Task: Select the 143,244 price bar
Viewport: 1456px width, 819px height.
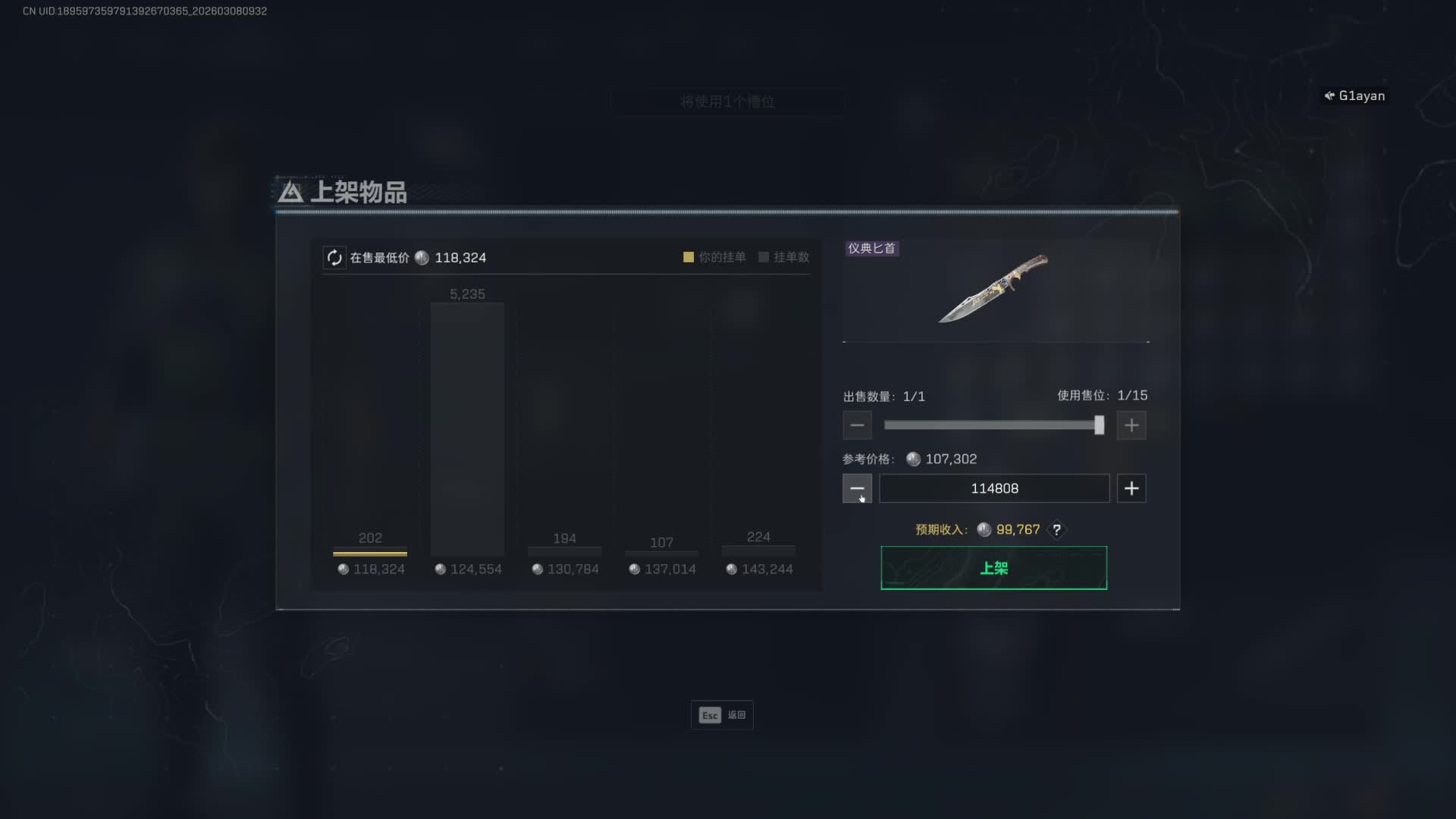Action: [758, 551]
